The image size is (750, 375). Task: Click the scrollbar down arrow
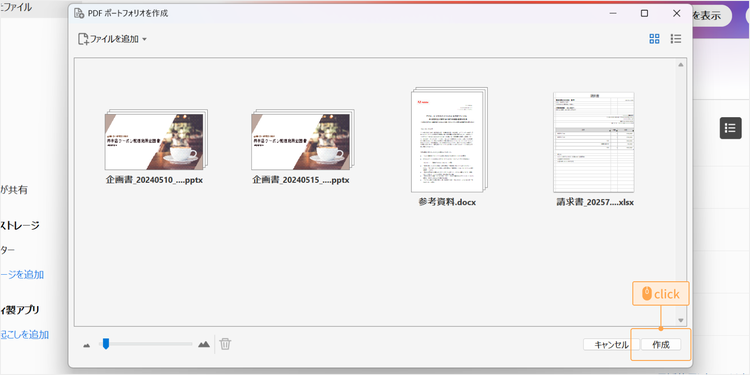pos(681,320)
